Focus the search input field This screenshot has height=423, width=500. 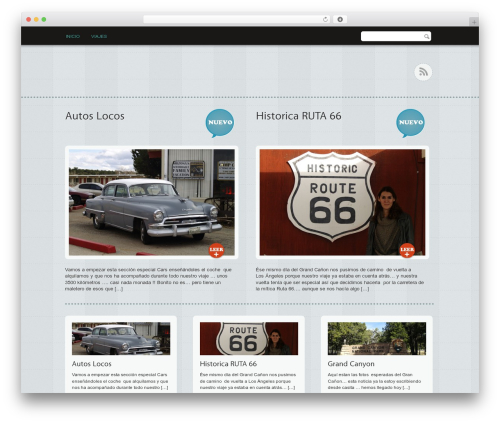tap(396, 36)
